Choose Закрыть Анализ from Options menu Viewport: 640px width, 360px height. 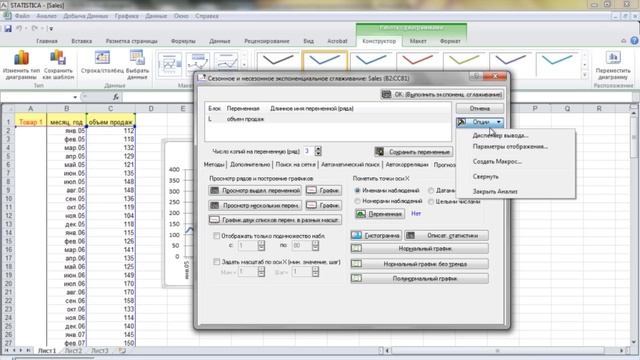click(495, 191)
